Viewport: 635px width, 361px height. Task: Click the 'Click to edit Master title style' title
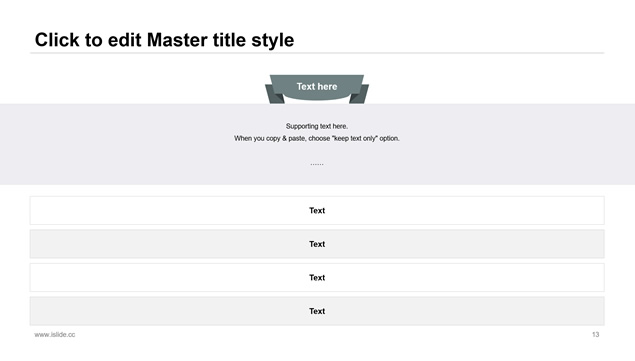point(164,40)
